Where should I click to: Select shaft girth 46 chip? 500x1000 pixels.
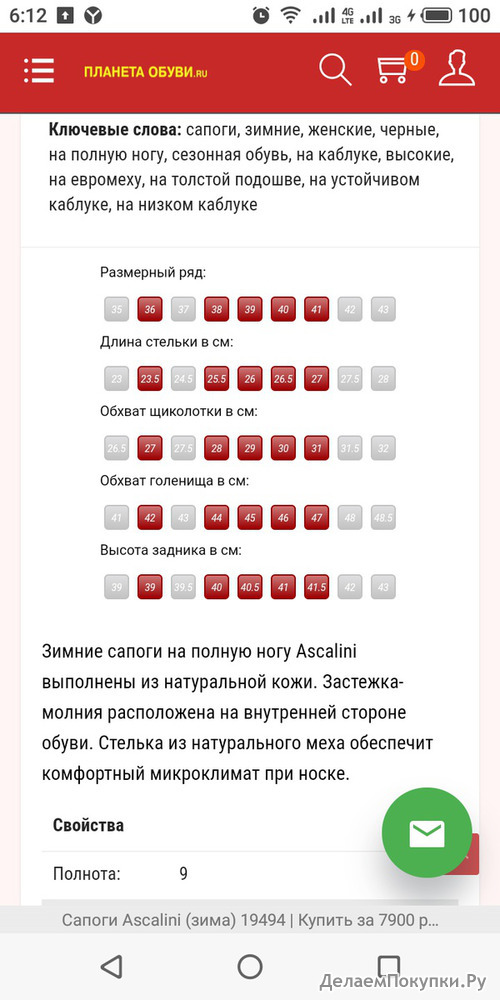283,517
